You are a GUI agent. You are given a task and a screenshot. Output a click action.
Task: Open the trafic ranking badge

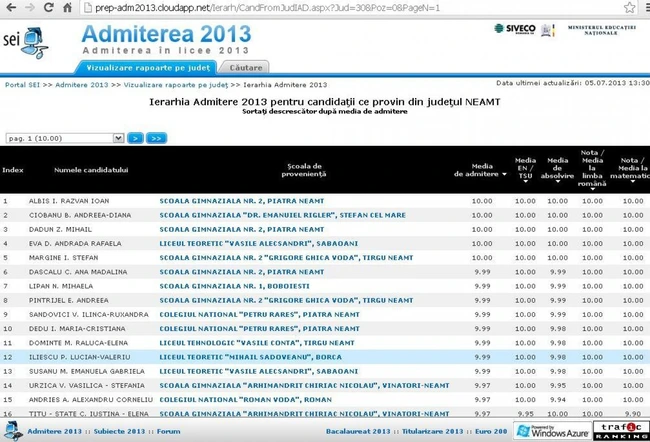click(621, 431)
